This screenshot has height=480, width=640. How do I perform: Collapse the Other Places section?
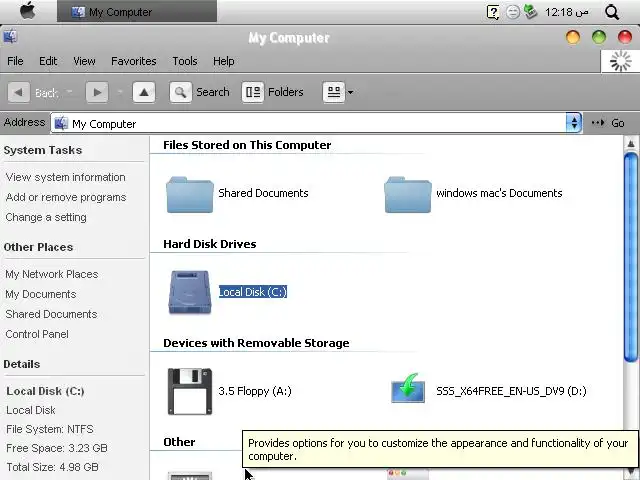coord(38,247)
